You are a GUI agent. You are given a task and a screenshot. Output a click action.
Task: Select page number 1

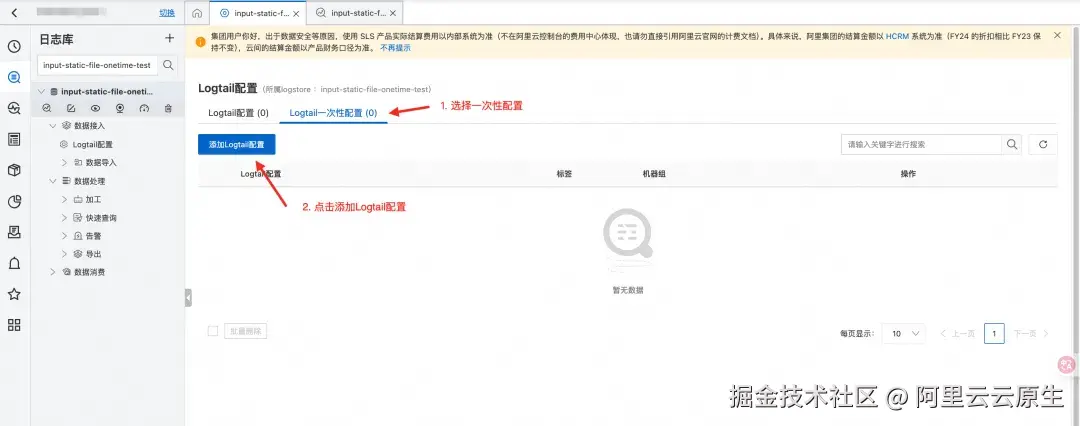click(994, 334)
